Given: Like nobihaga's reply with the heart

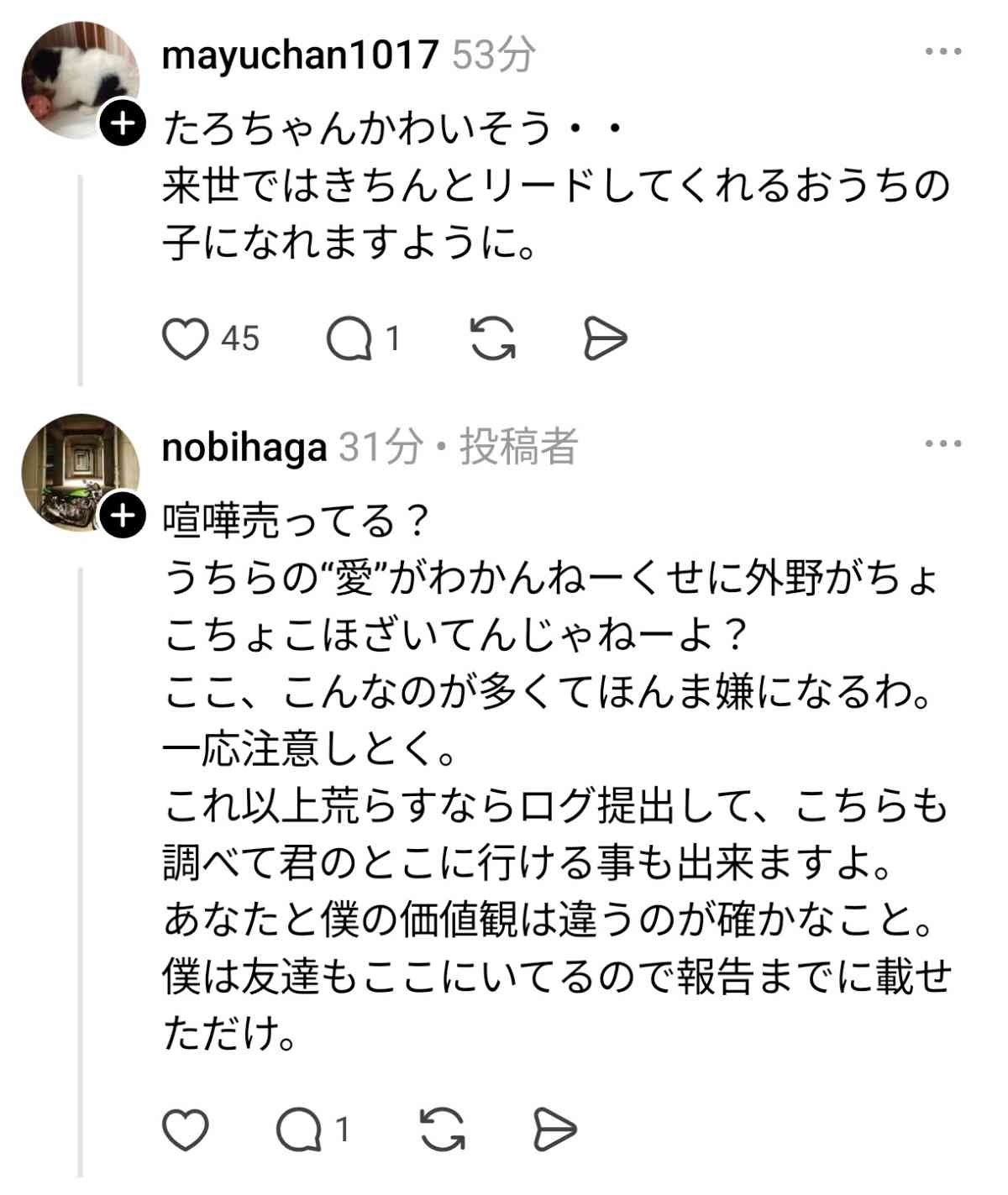Looking at the screenshot, I should (x=185, y=1129).
